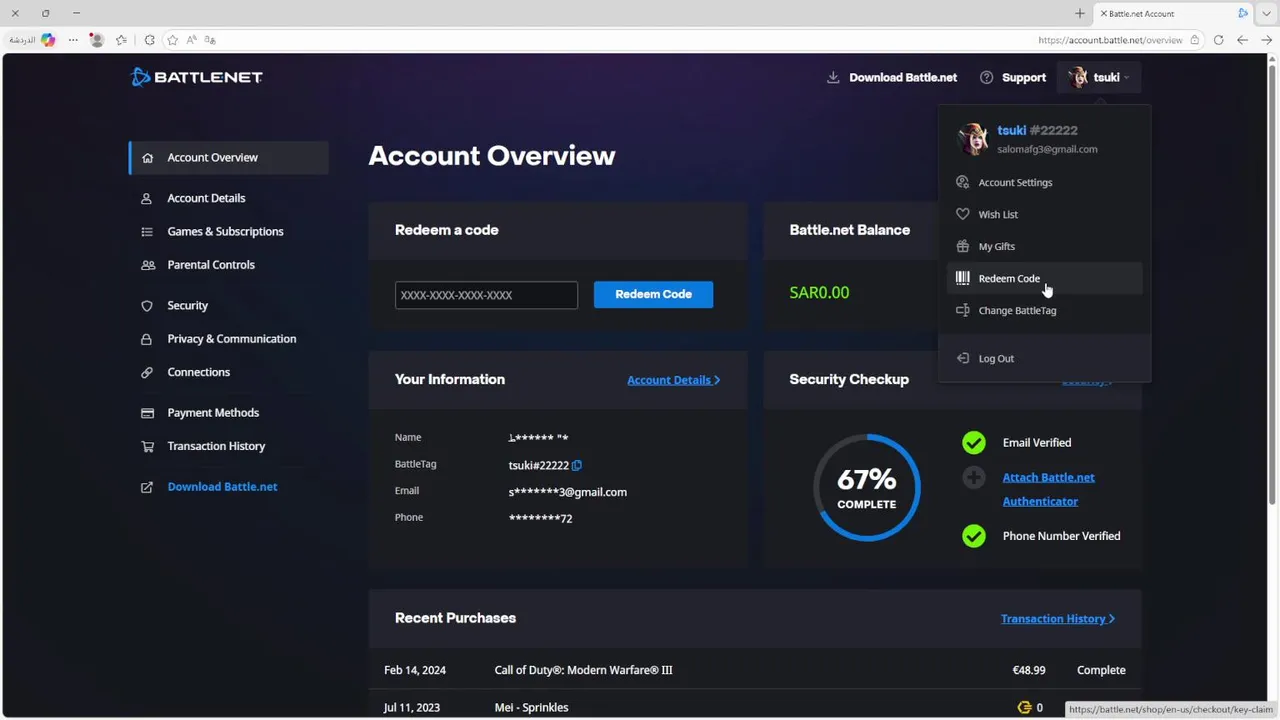Open the Copilot icon in browser toolbar
The width and height of the screenshot is (1280, 720).
coord(47,40)
